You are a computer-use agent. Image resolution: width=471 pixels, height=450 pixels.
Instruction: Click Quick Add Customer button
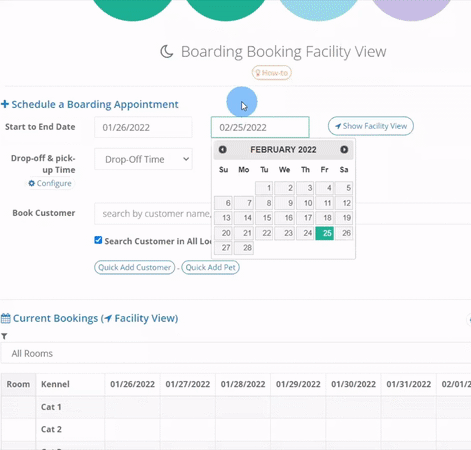point(134,267)
